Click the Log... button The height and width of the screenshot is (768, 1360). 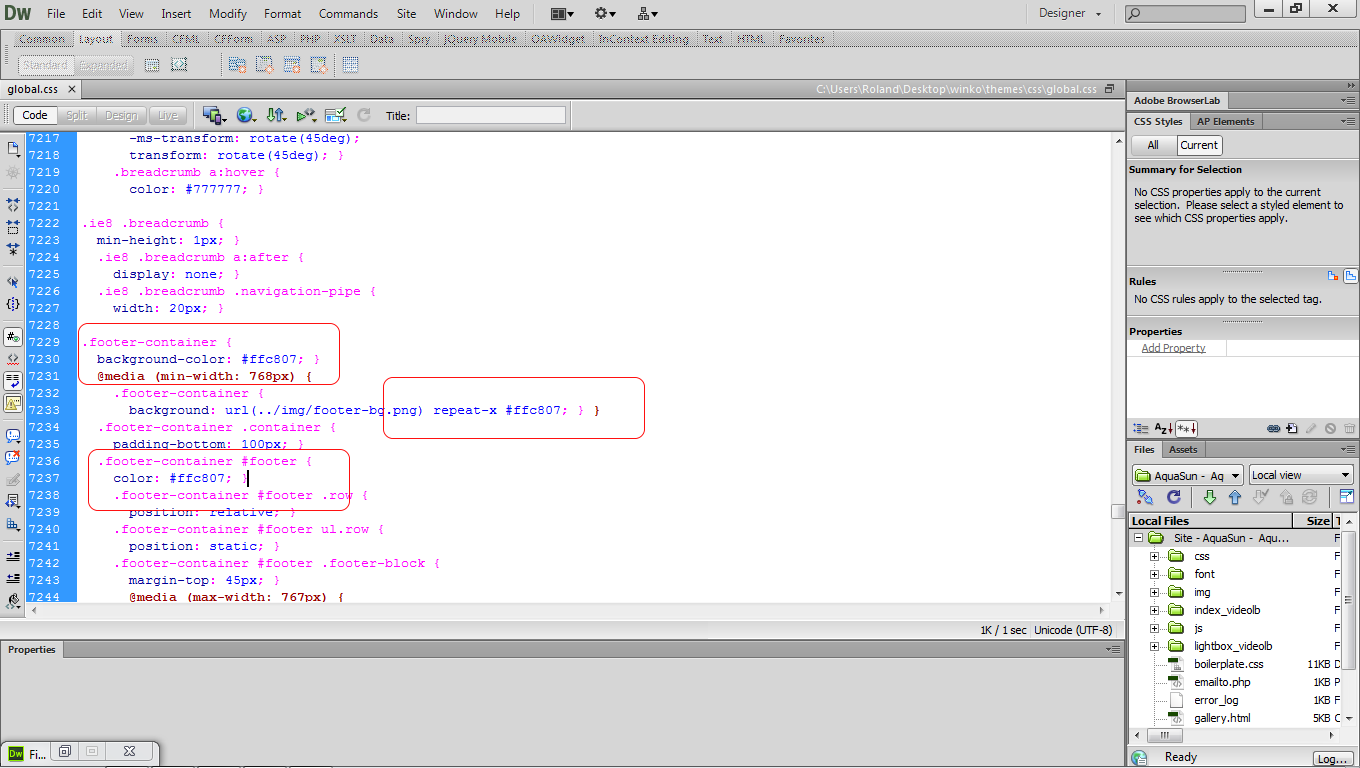coord(1333,759)
